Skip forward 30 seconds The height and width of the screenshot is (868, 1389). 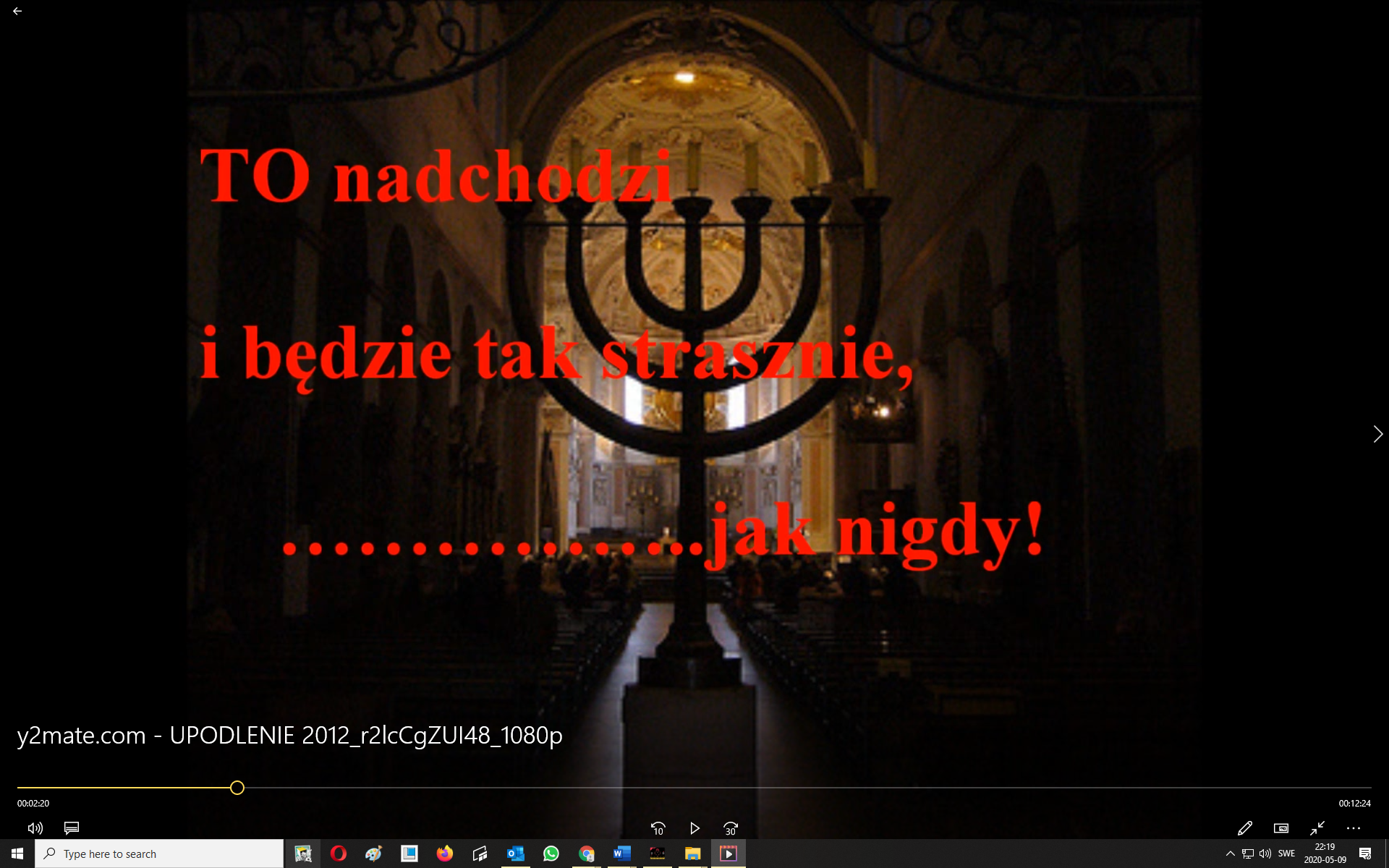(731, 828)
